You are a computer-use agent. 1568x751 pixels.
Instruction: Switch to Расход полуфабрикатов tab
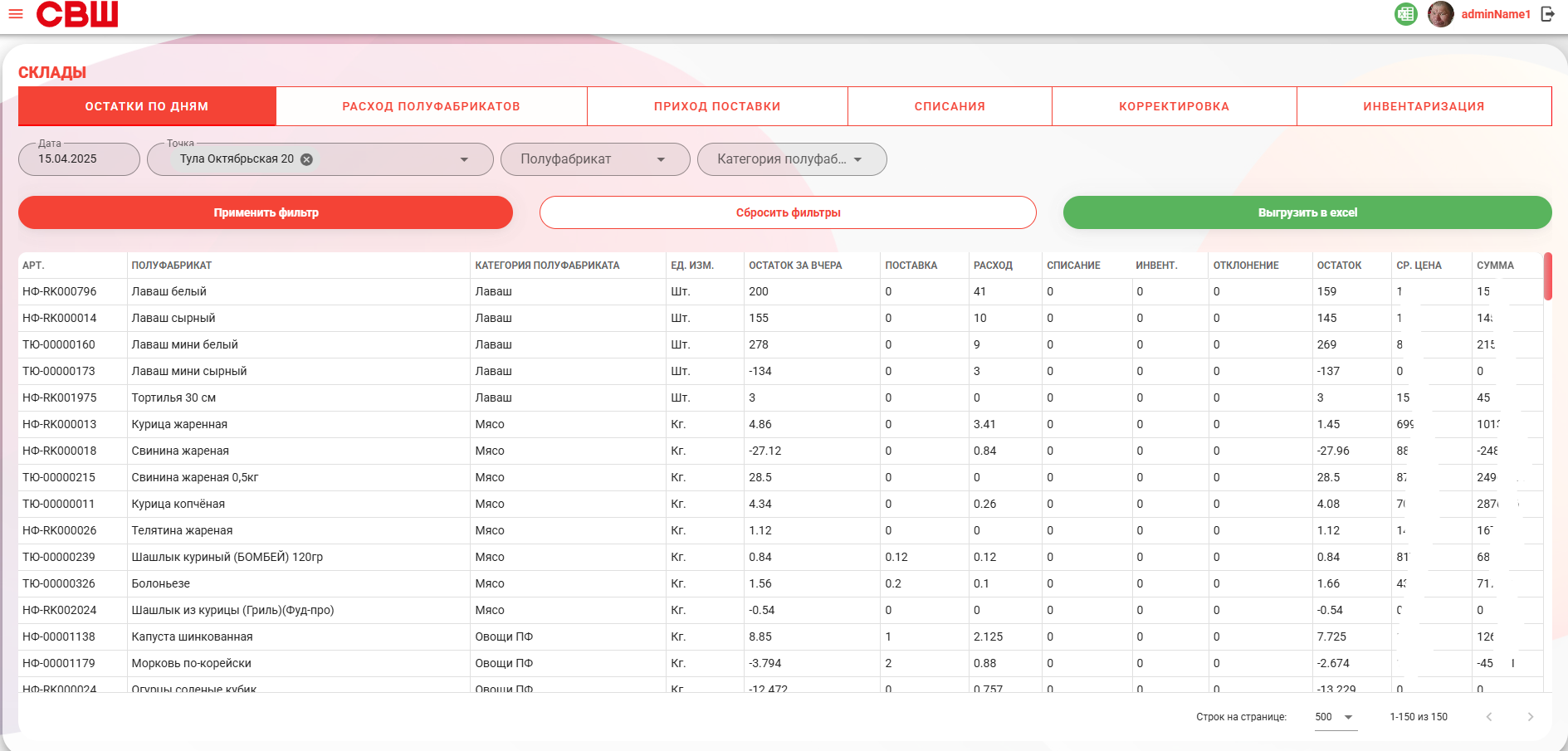[432, 106]
